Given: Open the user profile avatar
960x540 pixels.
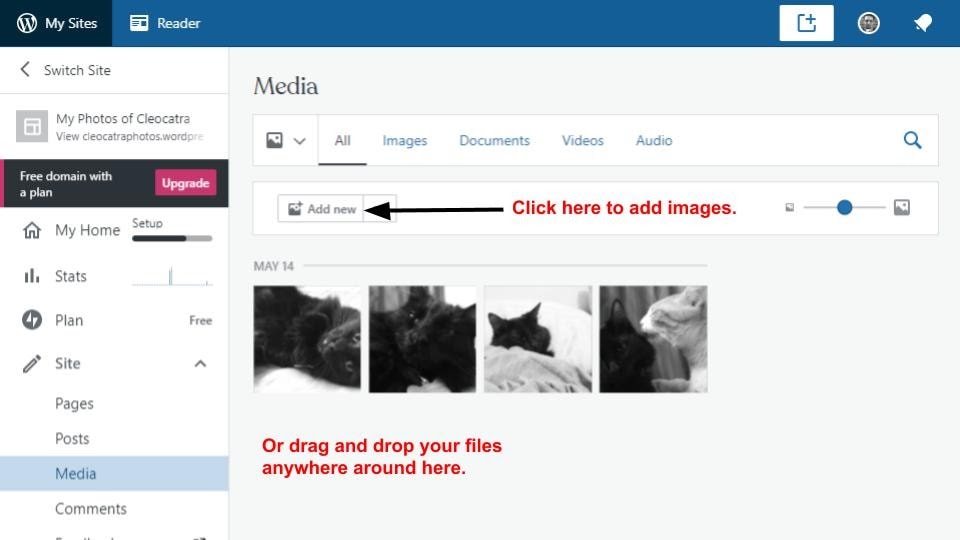Looking at the screenshot, I should (868, 23).
